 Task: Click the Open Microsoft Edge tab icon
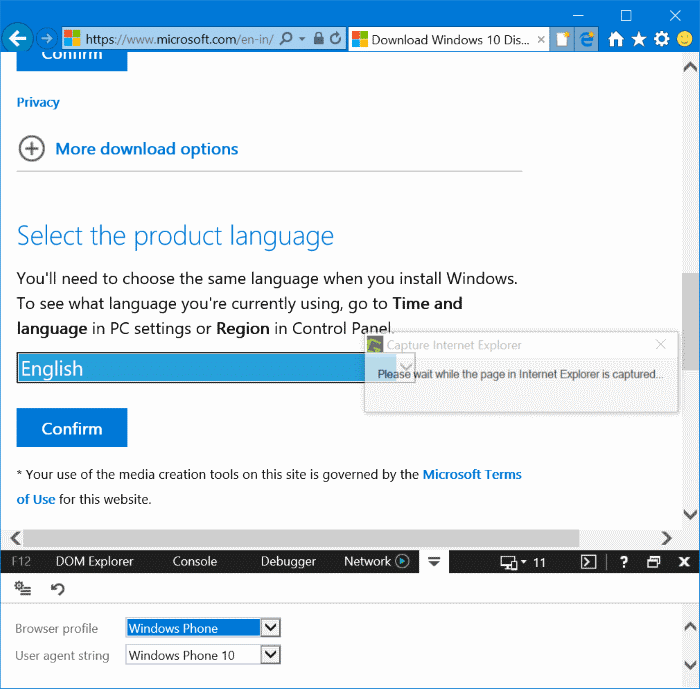pyautogui.click(x=586, y=39)
